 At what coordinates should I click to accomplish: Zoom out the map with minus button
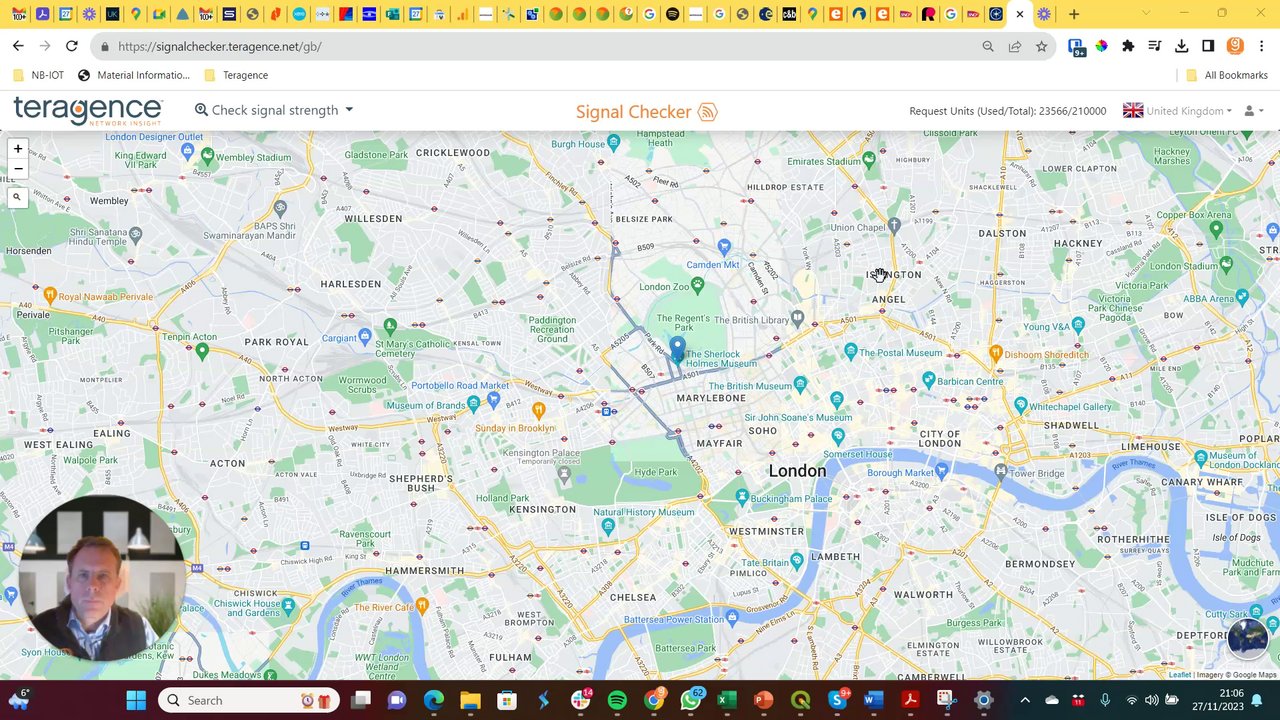(x=17, y=169)
